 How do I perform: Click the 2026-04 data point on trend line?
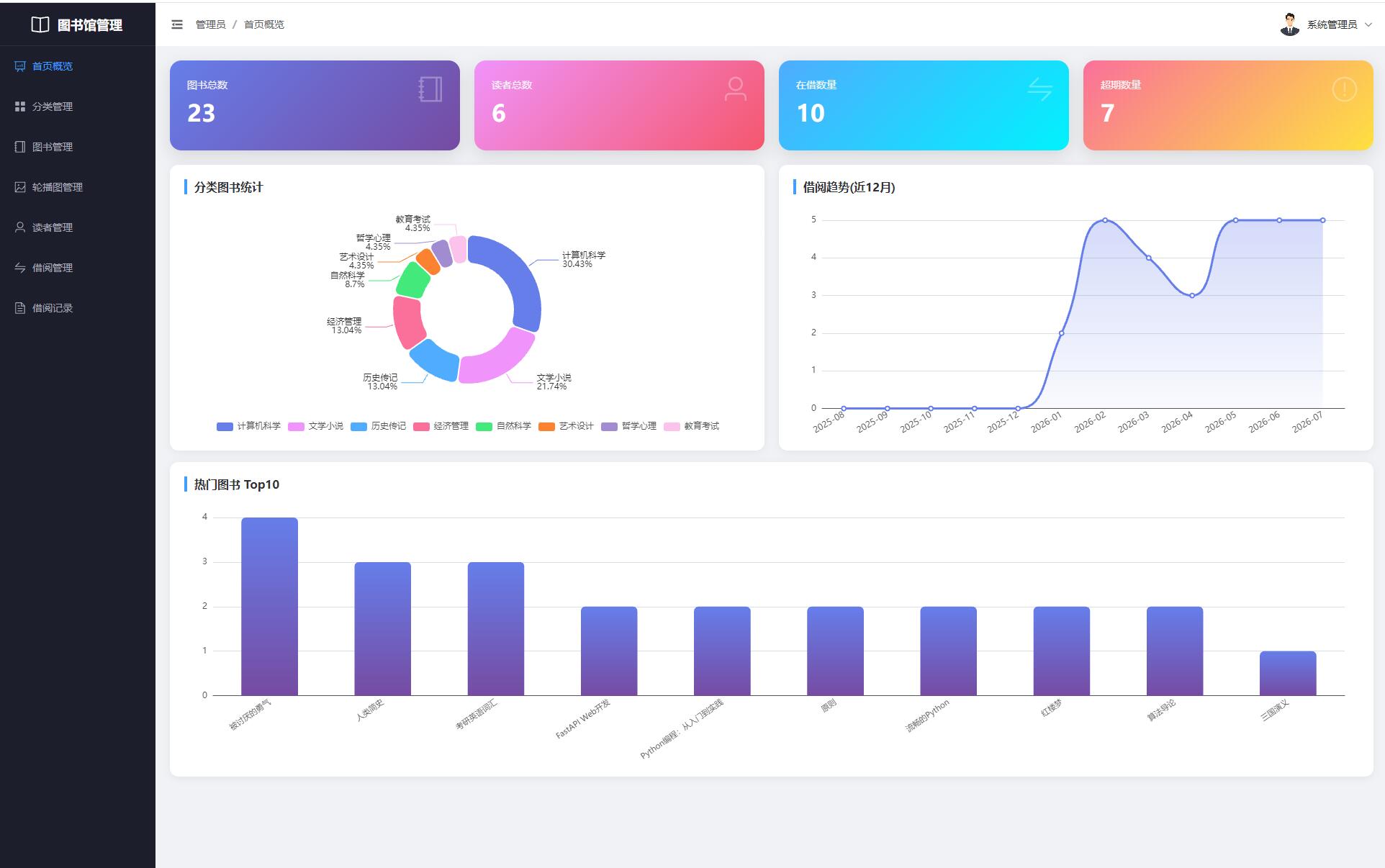[x=1192, y=296]
